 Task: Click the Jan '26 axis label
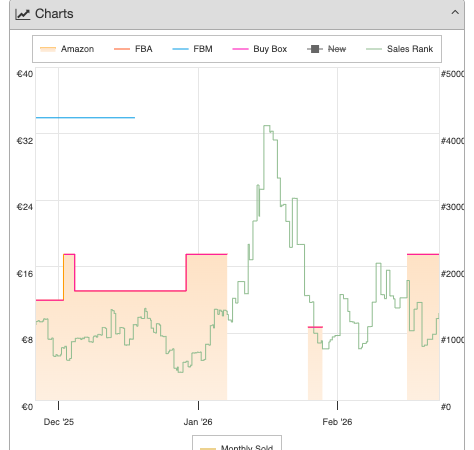tap(198, 422)
